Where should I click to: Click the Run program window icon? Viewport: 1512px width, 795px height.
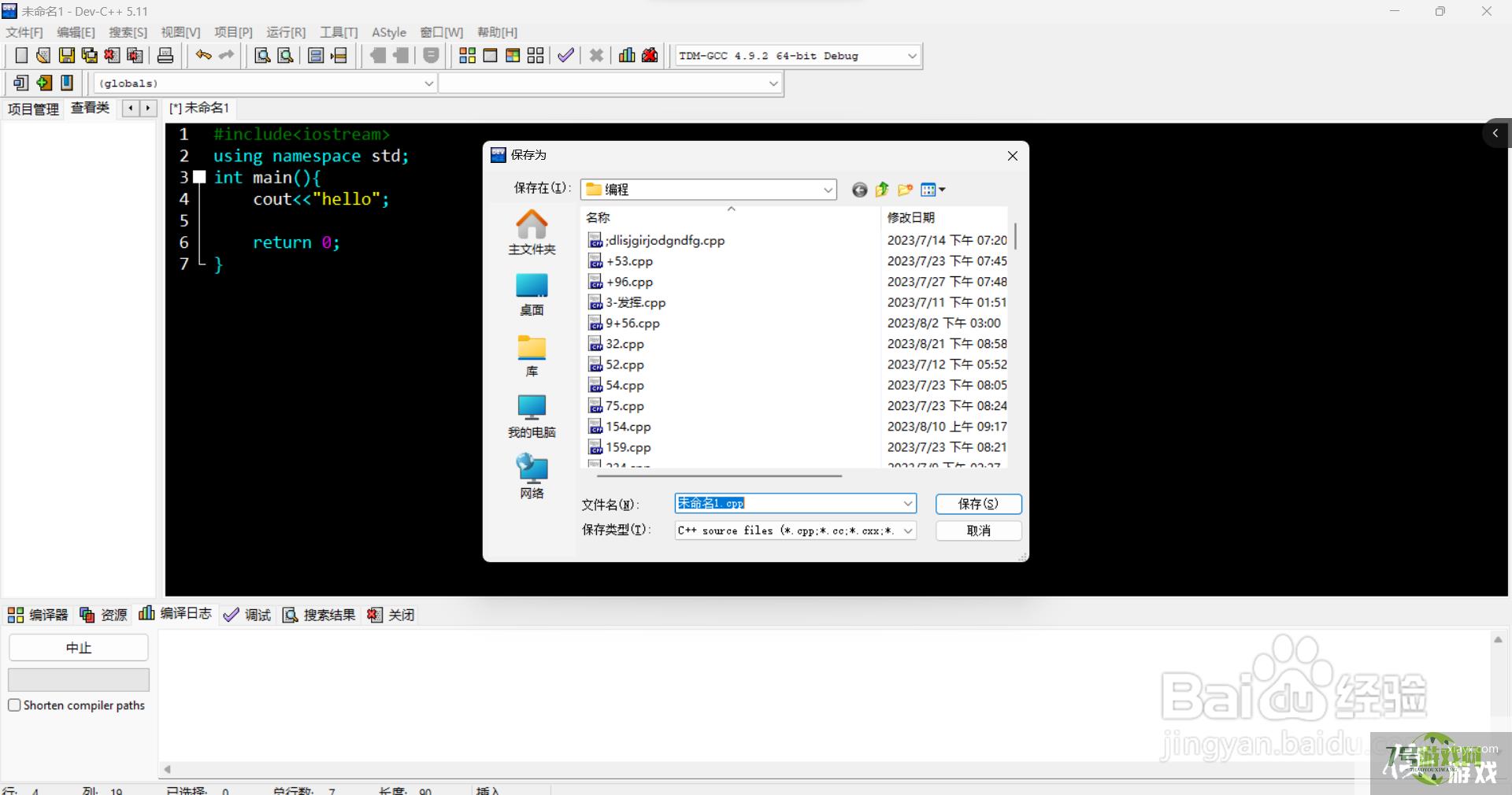click(490, 55)
